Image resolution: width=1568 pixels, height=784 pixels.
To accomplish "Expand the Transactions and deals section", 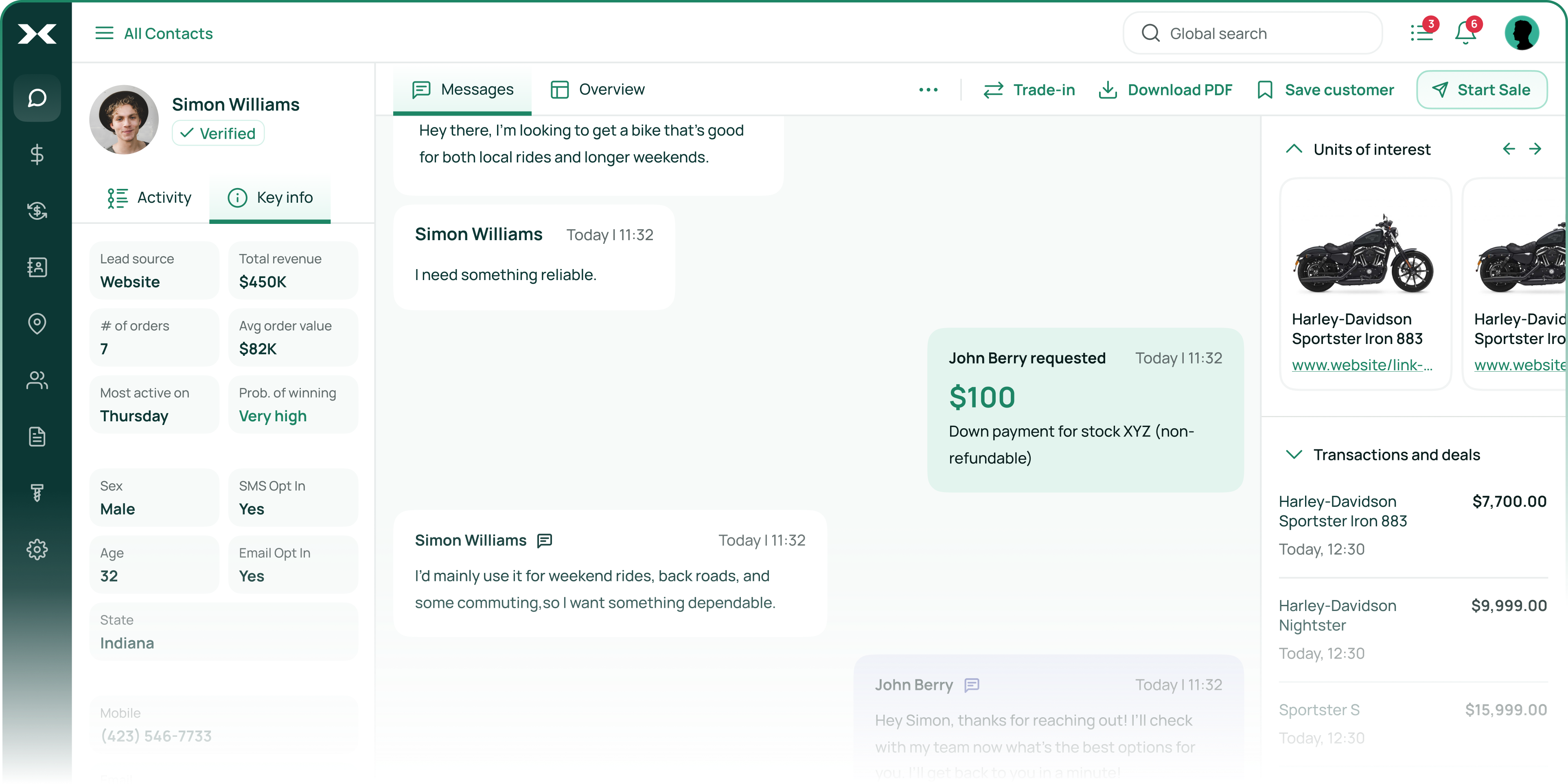I will pos(1294,455).
